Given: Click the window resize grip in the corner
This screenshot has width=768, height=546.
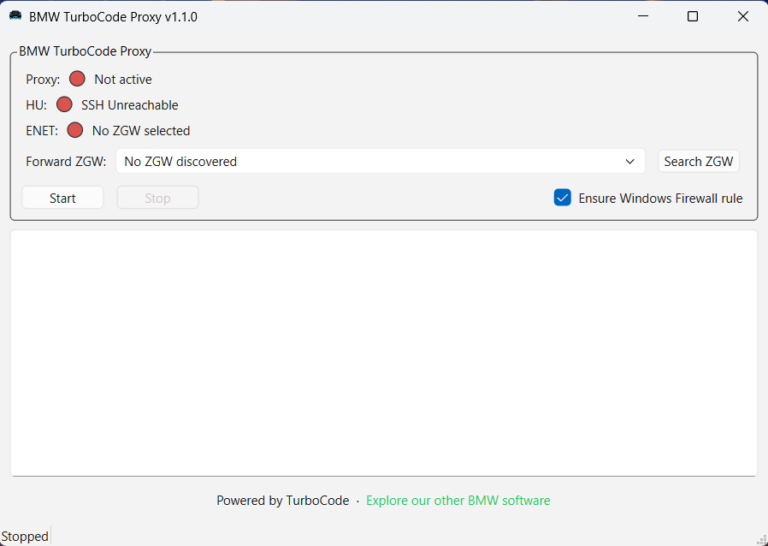Looking at the screenshot, I should (x=761, y=539).
